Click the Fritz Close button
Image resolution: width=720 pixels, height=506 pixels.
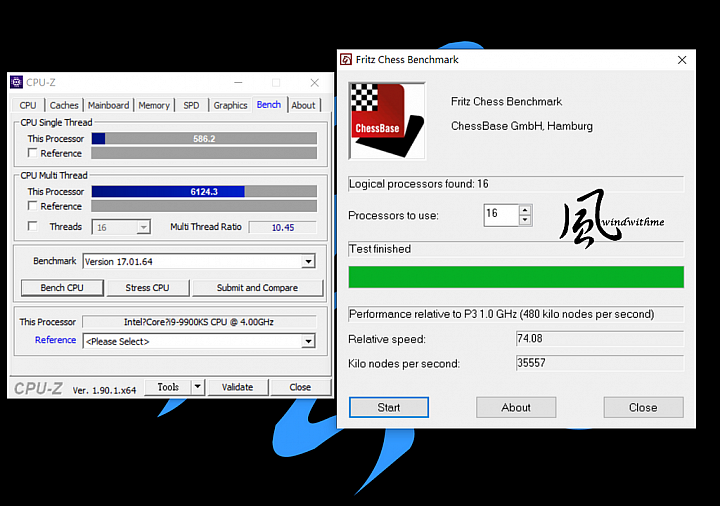tap(643, 407)
